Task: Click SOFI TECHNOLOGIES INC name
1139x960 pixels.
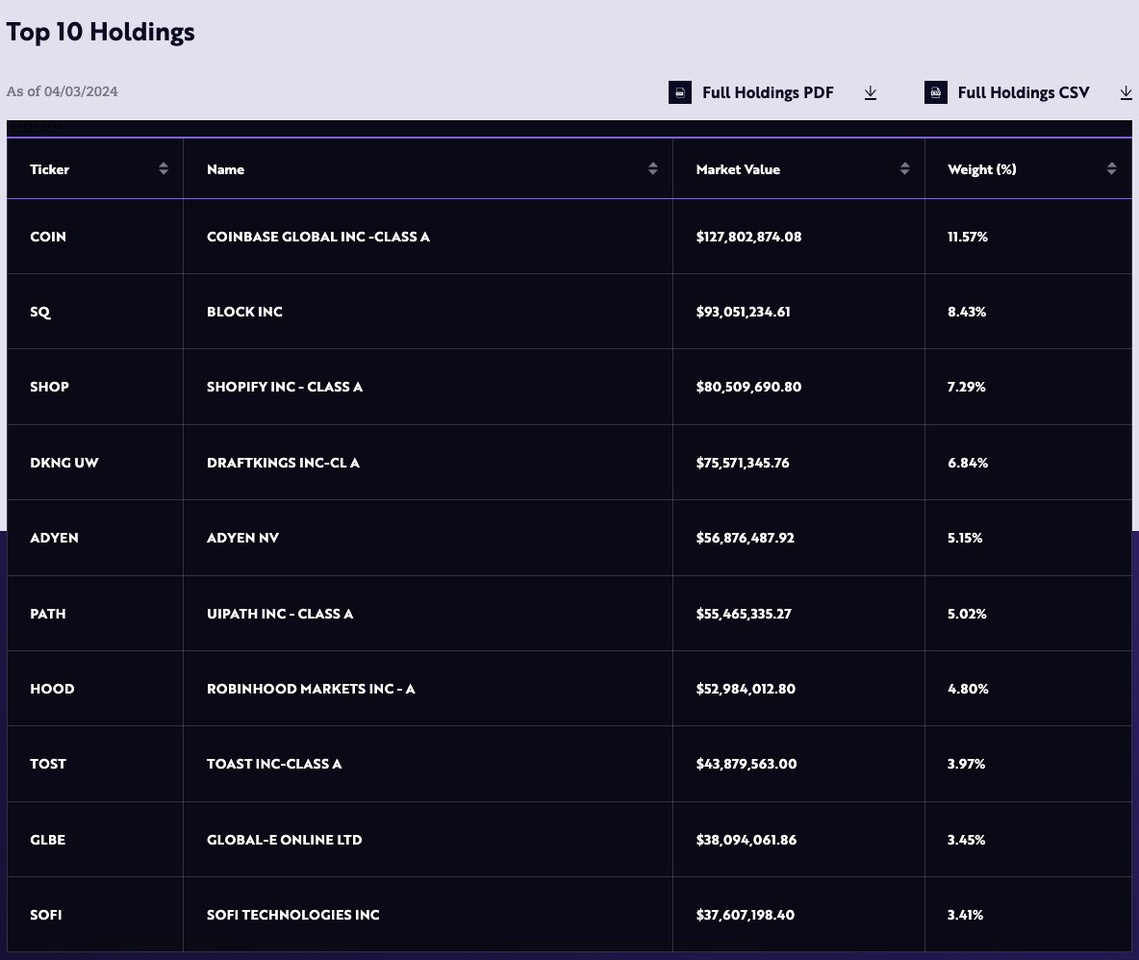Action: (293, 915)
